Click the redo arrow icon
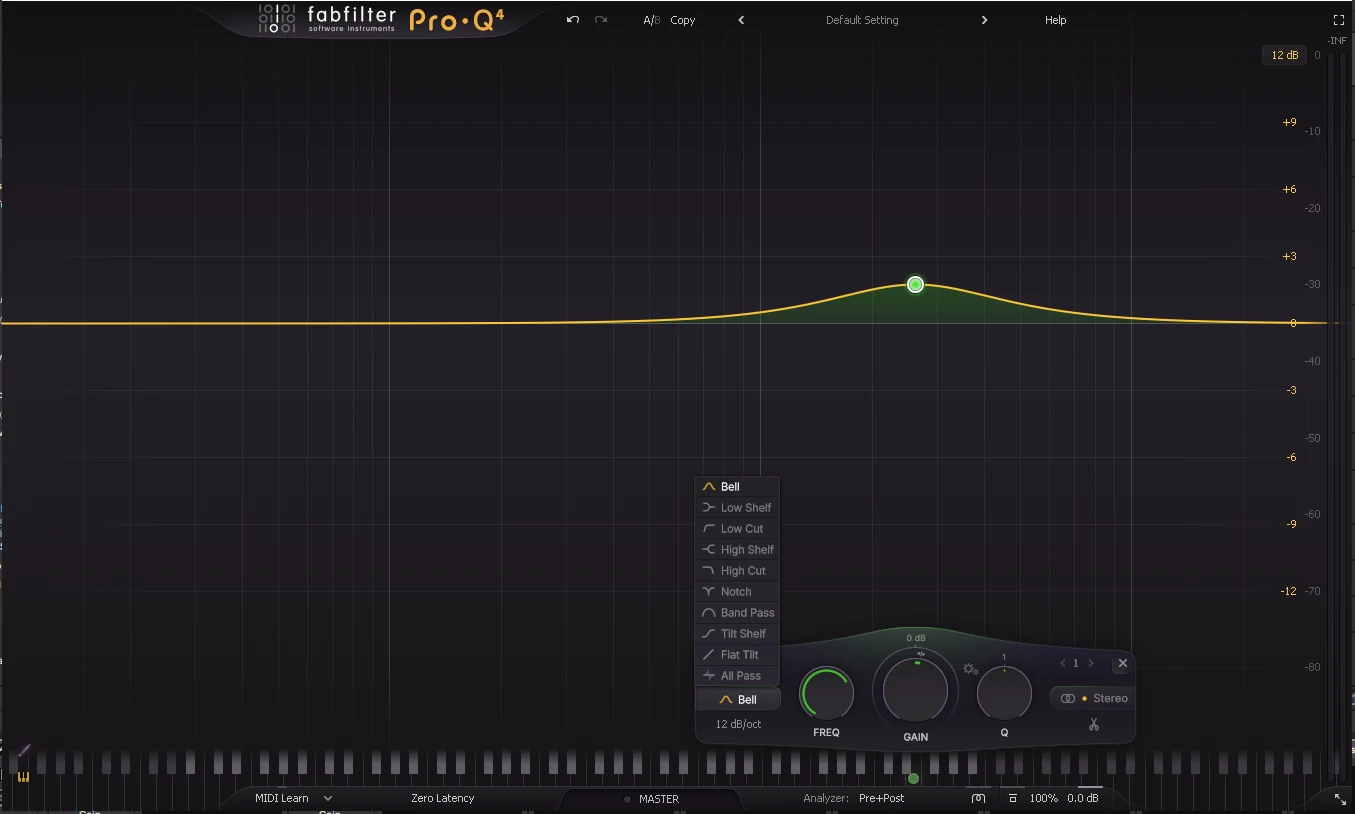This screenshot has height=814, width=1355. (601, 20)
